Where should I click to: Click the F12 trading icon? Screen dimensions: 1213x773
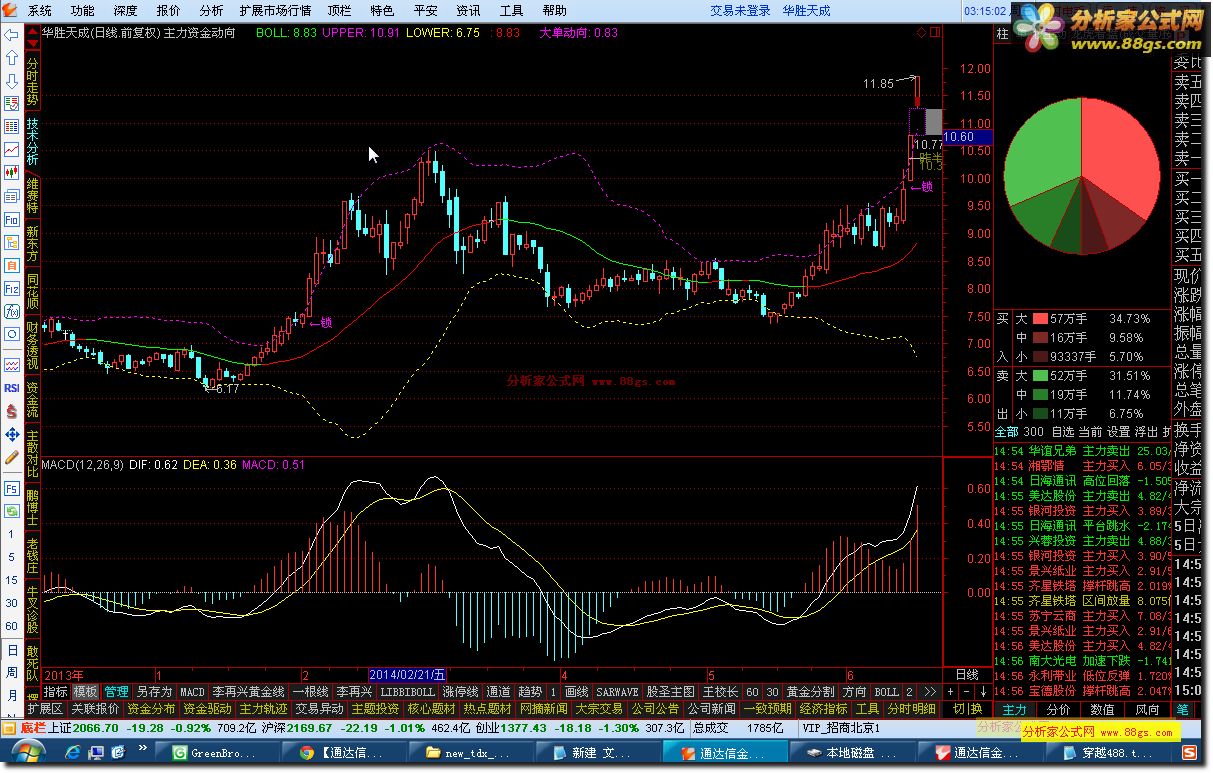pyautogui.click(x=11, y=289)
